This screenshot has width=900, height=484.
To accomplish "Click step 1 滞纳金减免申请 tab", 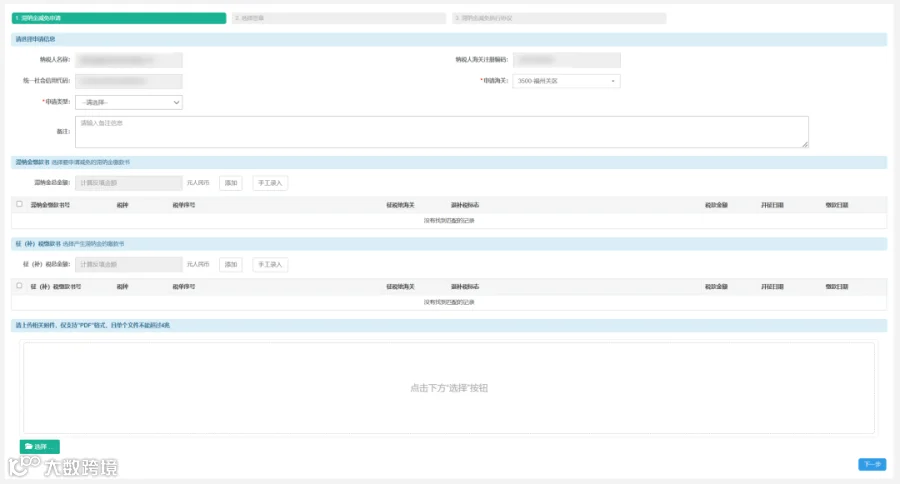I will [x=119, y=18].
